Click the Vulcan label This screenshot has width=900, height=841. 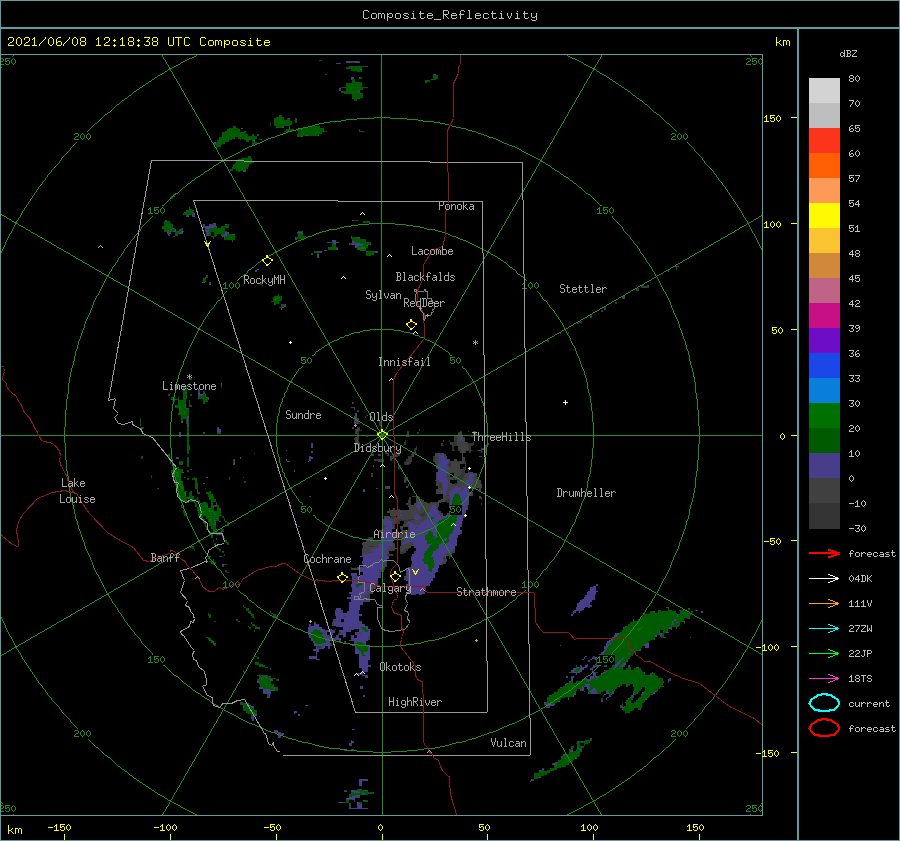[509, 743]
